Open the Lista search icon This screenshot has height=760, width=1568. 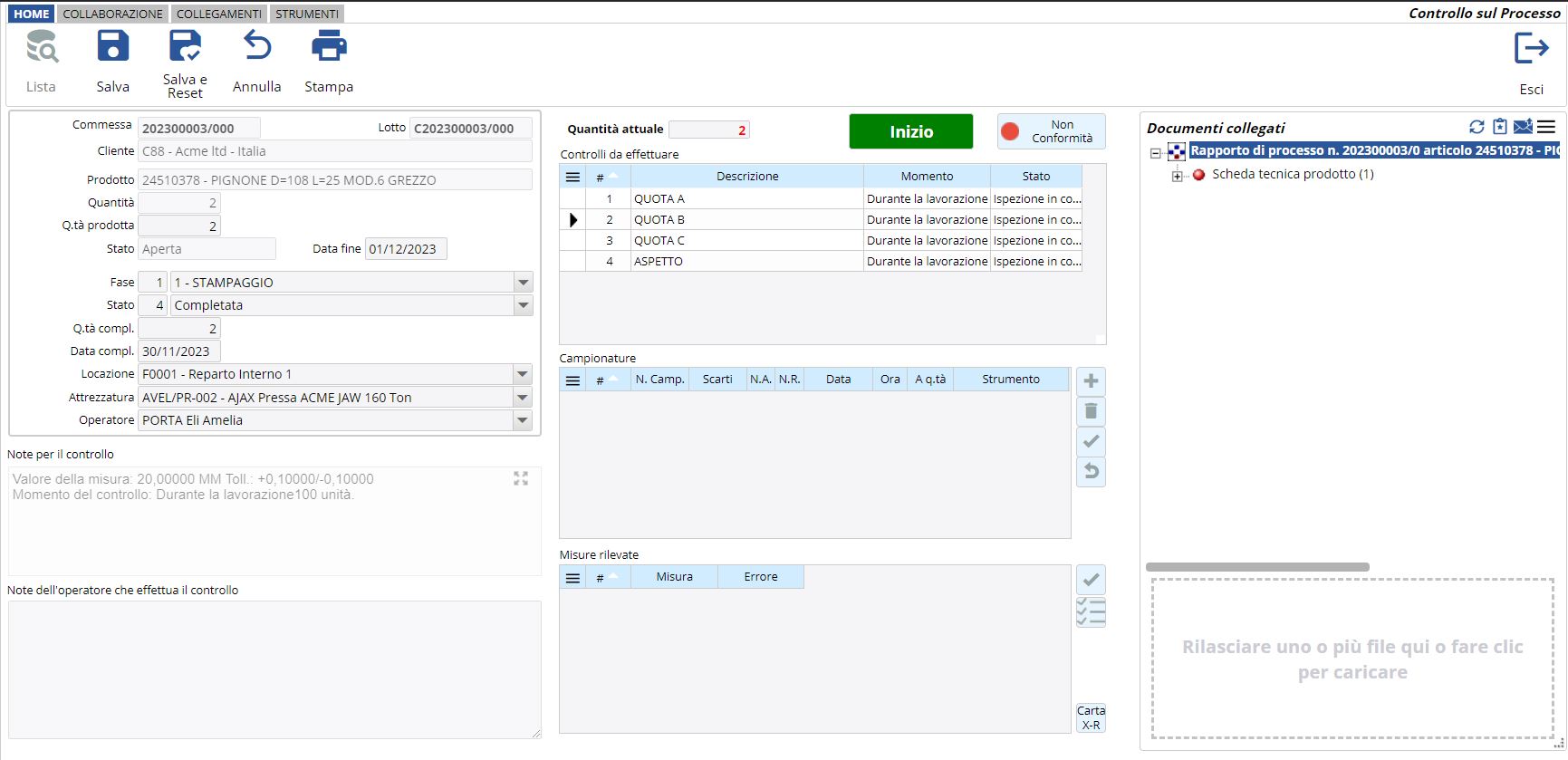[42, 46]
